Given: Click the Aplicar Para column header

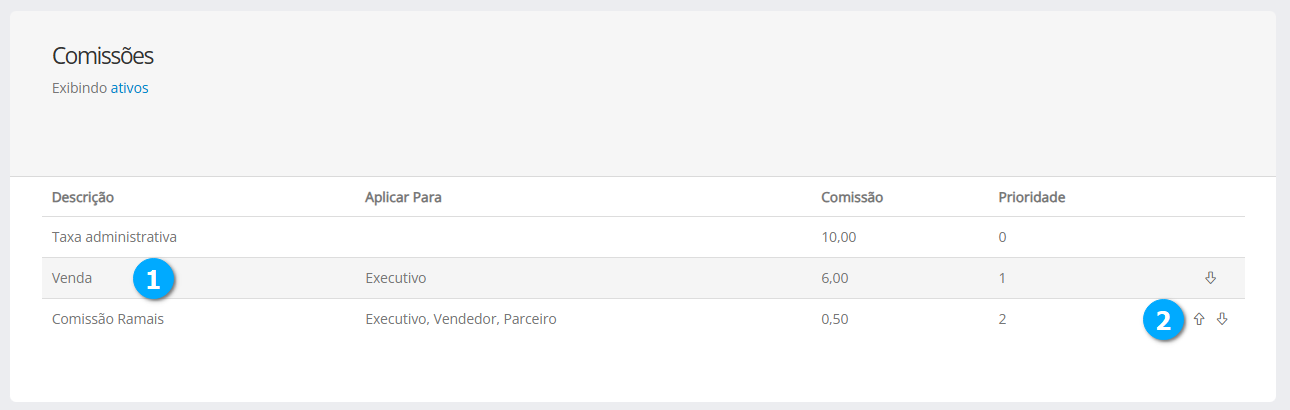Looking at the screenshot, I should tap(403, 197).
